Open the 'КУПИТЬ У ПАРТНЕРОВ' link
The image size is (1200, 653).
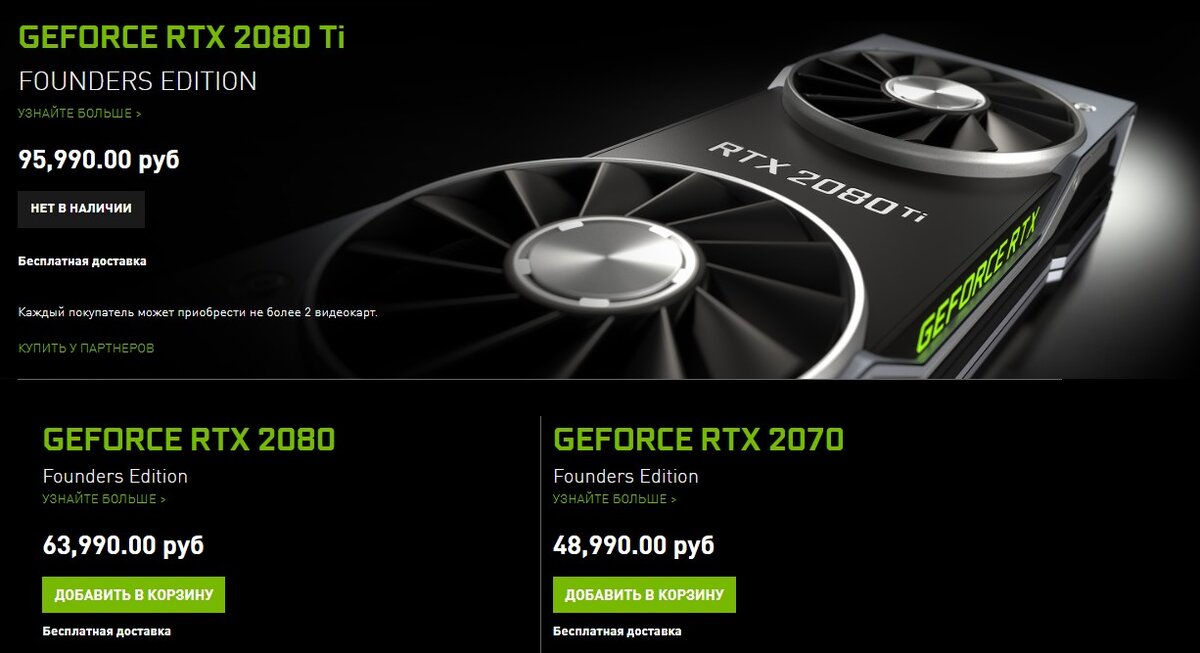tap(86, 348)
